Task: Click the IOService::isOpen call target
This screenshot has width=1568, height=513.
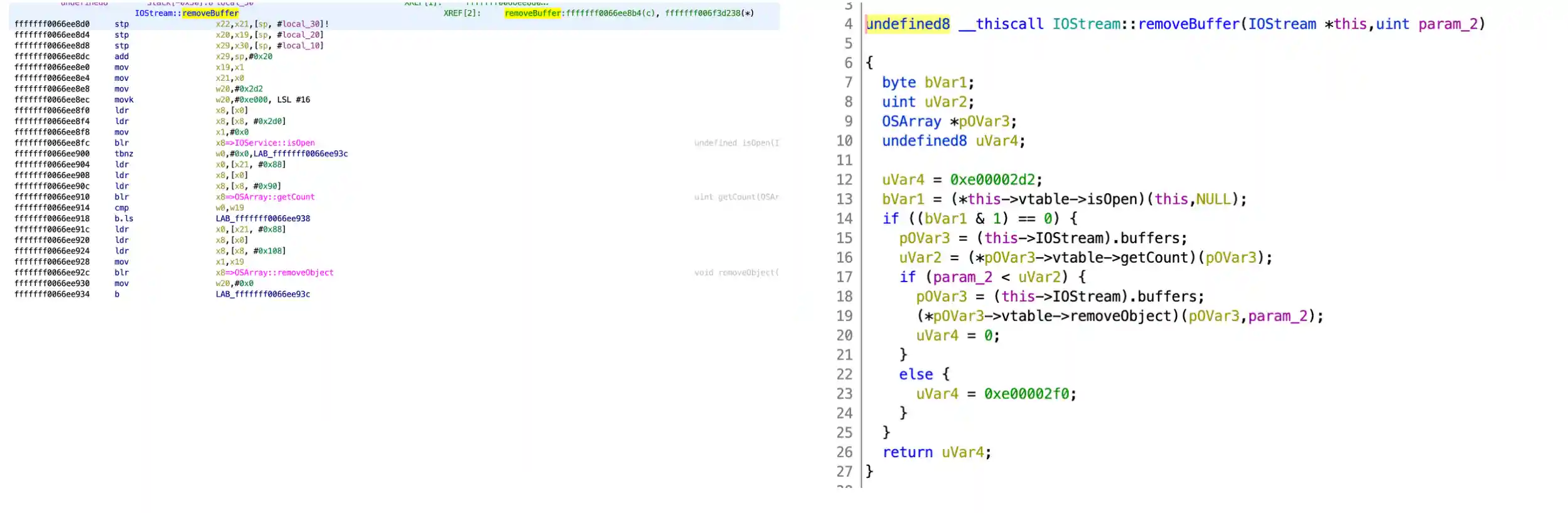Action: click(x=274, y=143)
